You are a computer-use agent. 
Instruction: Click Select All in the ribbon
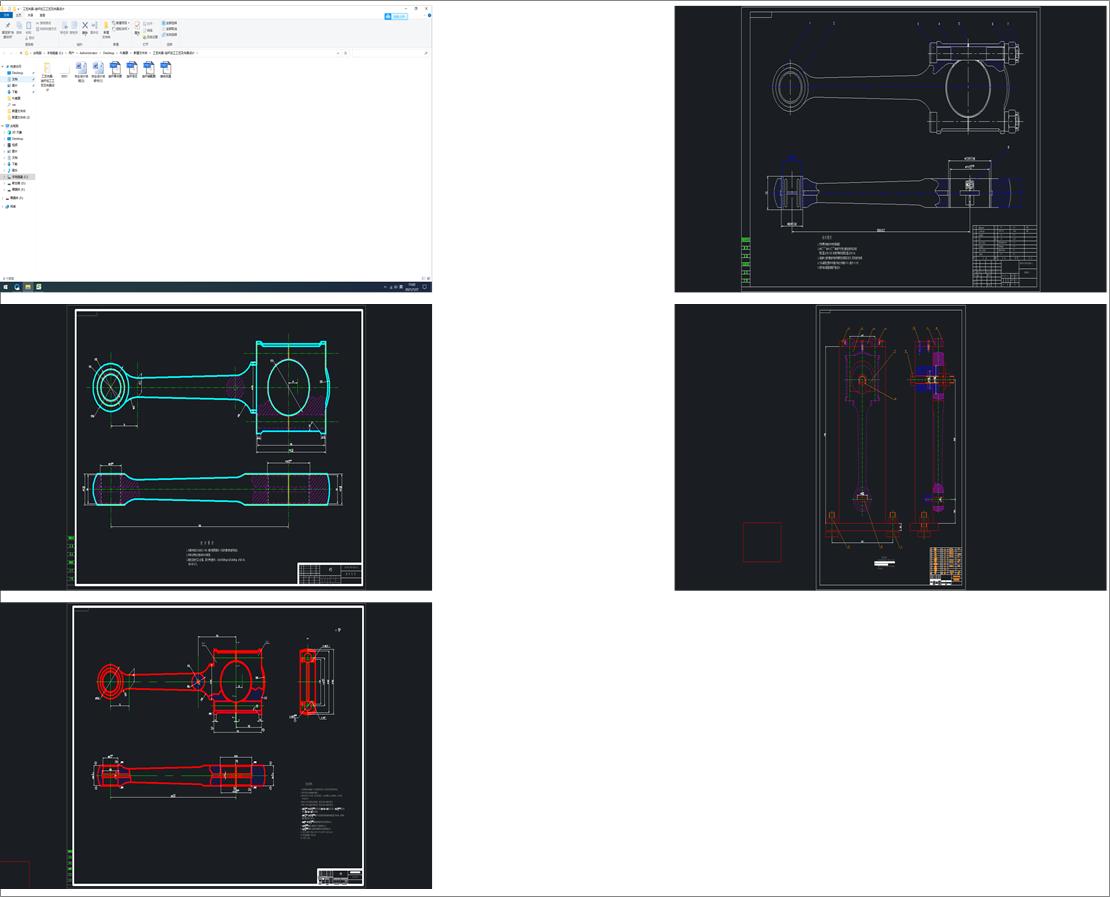[x=169, y=23]
